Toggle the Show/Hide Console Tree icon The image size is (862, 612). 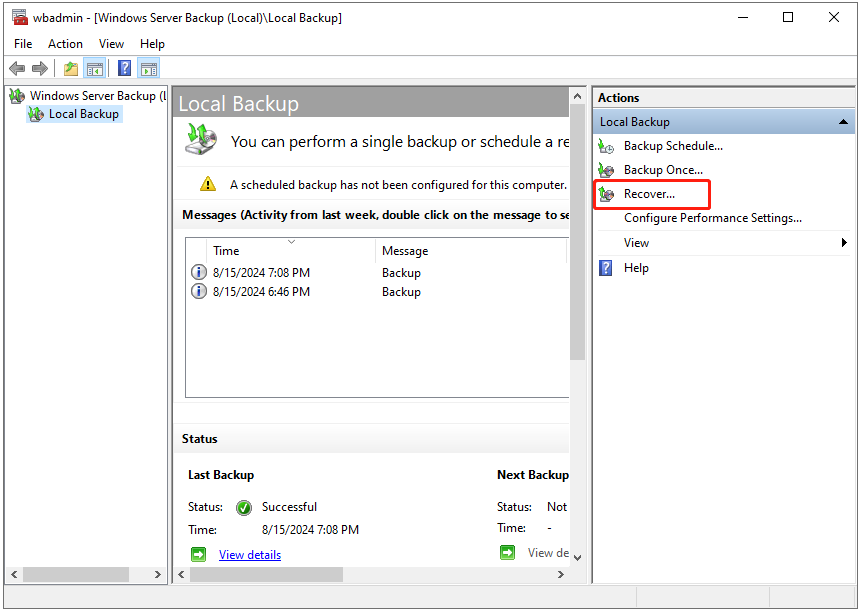tap(95, 69)
